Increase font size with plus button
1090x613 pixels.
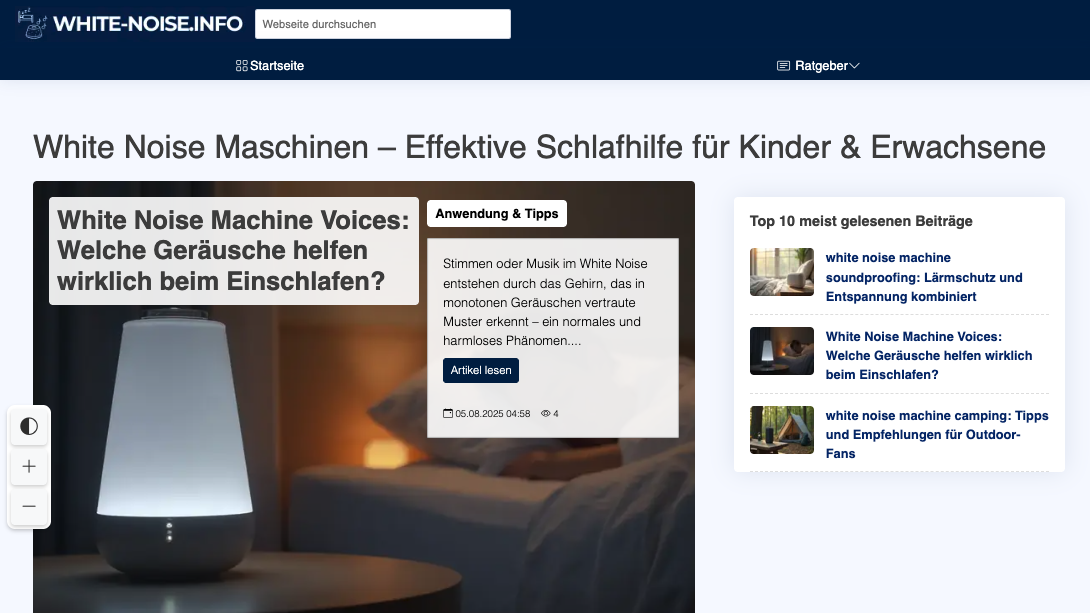click(x=29, y=467)
